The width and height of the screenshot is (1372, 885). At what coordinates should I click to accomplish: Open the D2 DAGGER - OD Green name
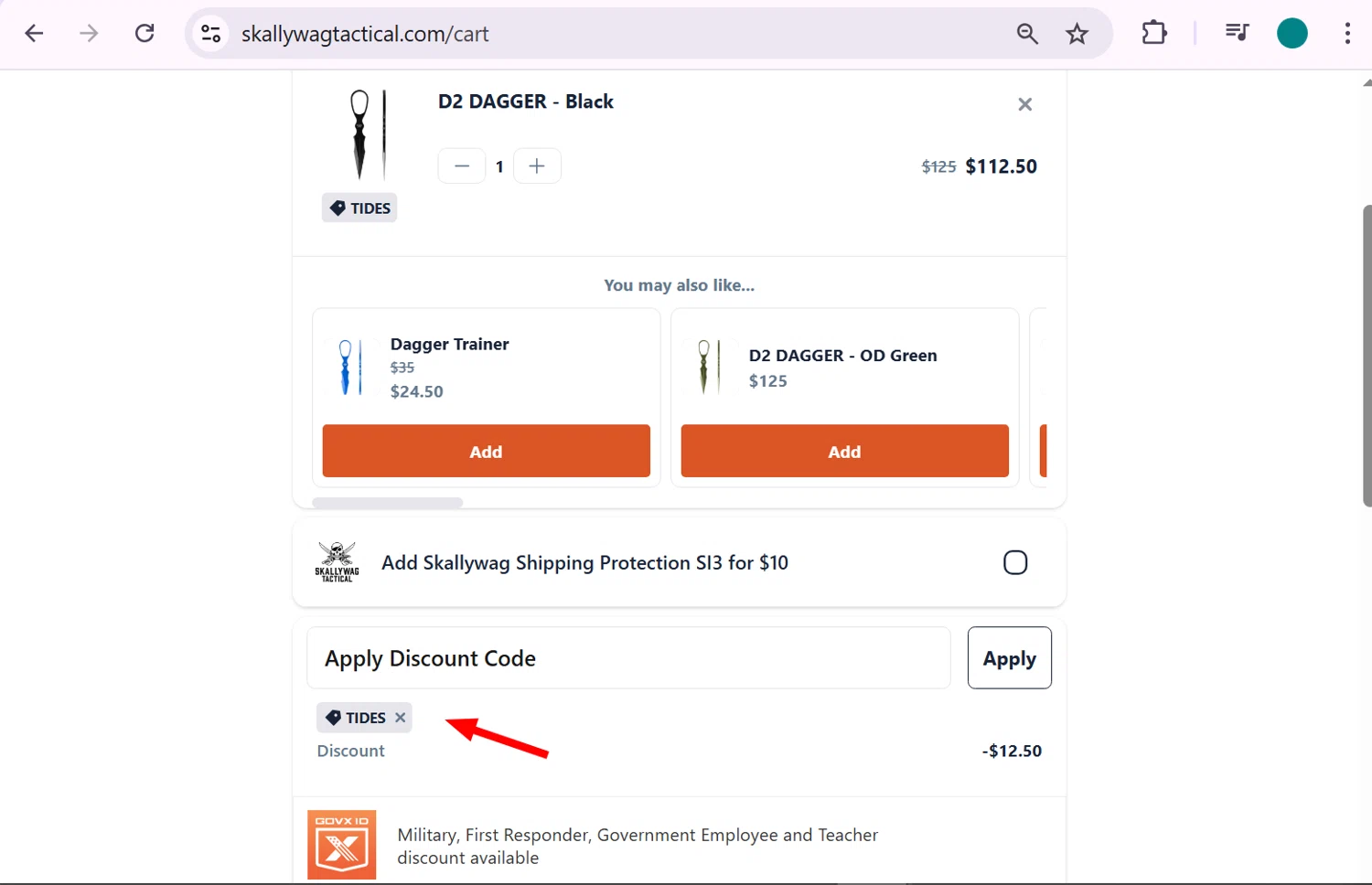842,355
